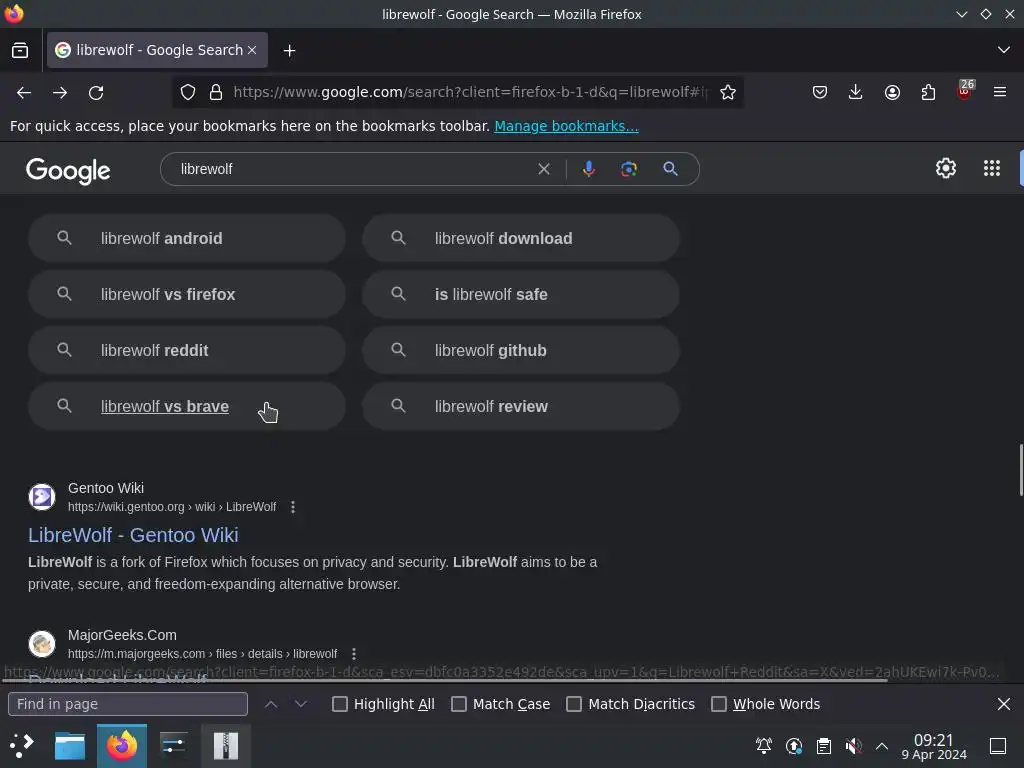
Task: Search for librewolf vs firefox suggestion
Action: [187, 295]
